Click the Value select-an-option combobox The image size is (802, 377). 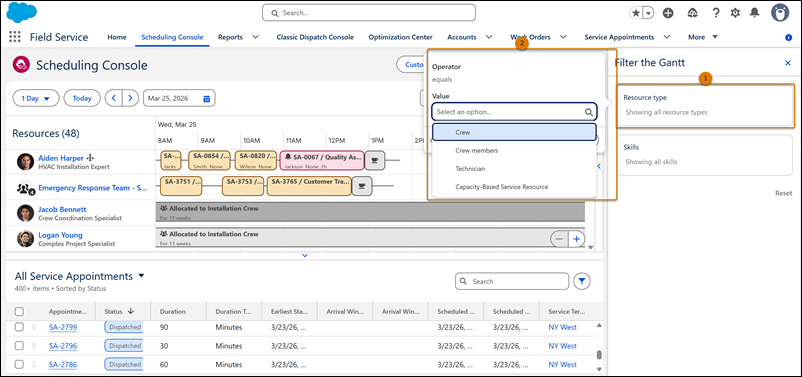pyautogui.click(x=514, y=112)
